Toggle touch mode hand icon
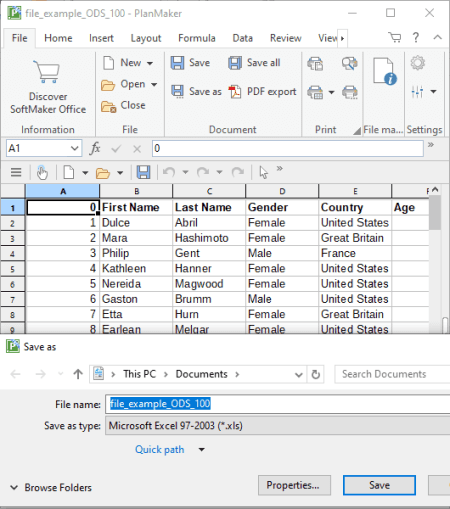The width and height of the screenshot is (450, 509). (x=42, y=172)
